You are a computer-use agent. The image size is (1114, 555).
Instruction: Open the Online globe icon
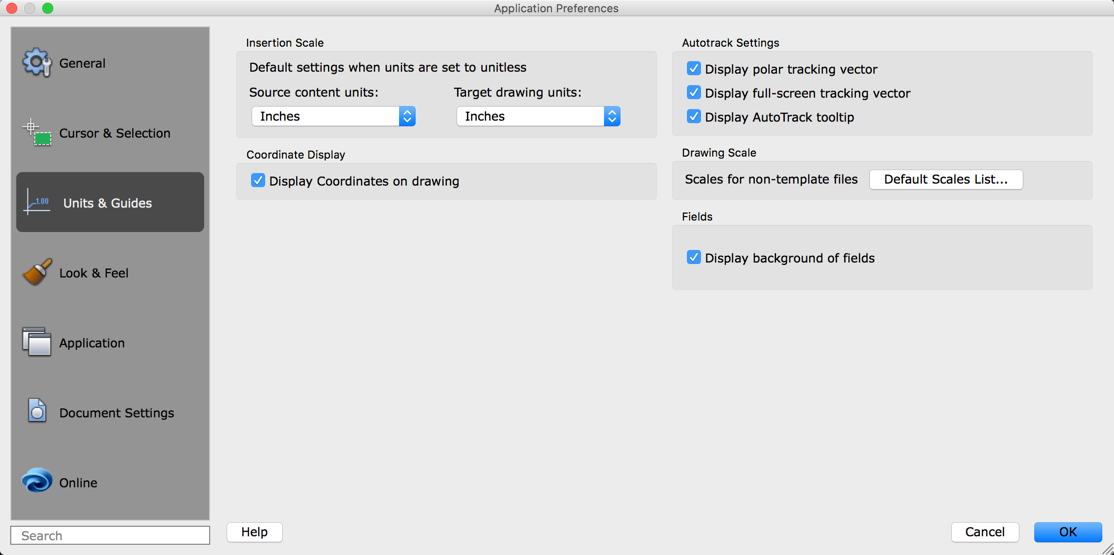(x=37, y=482)
